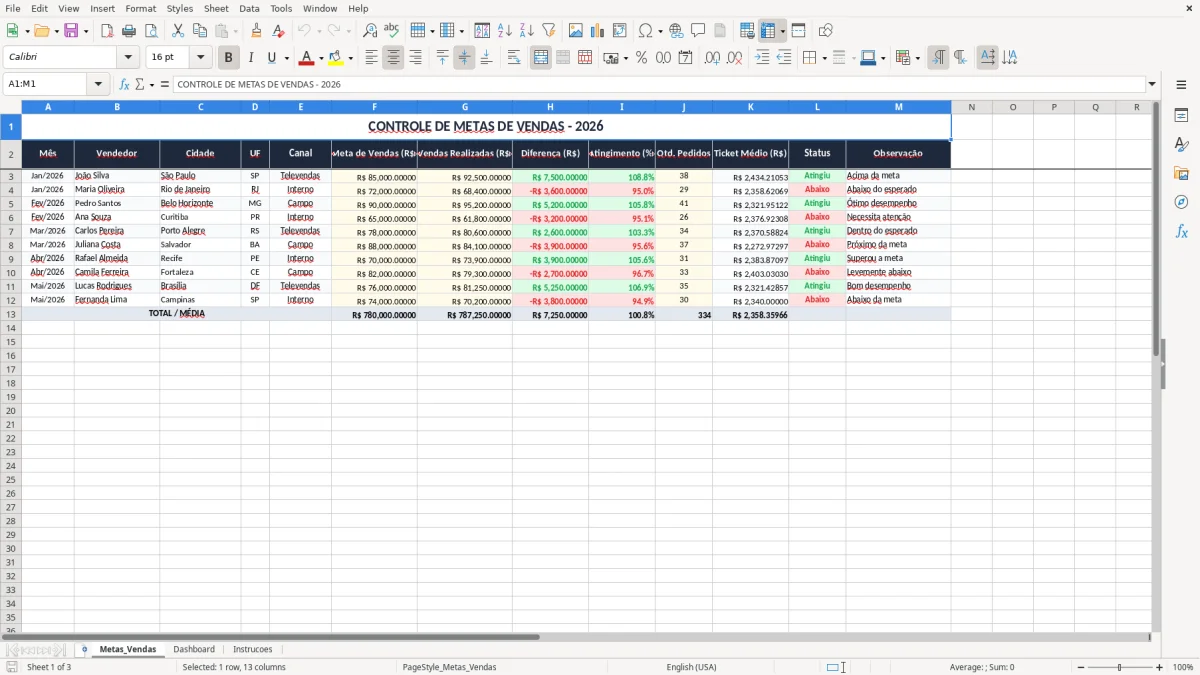
Task: Open the 16 pt font size dropdown
Action: [200, 58]
